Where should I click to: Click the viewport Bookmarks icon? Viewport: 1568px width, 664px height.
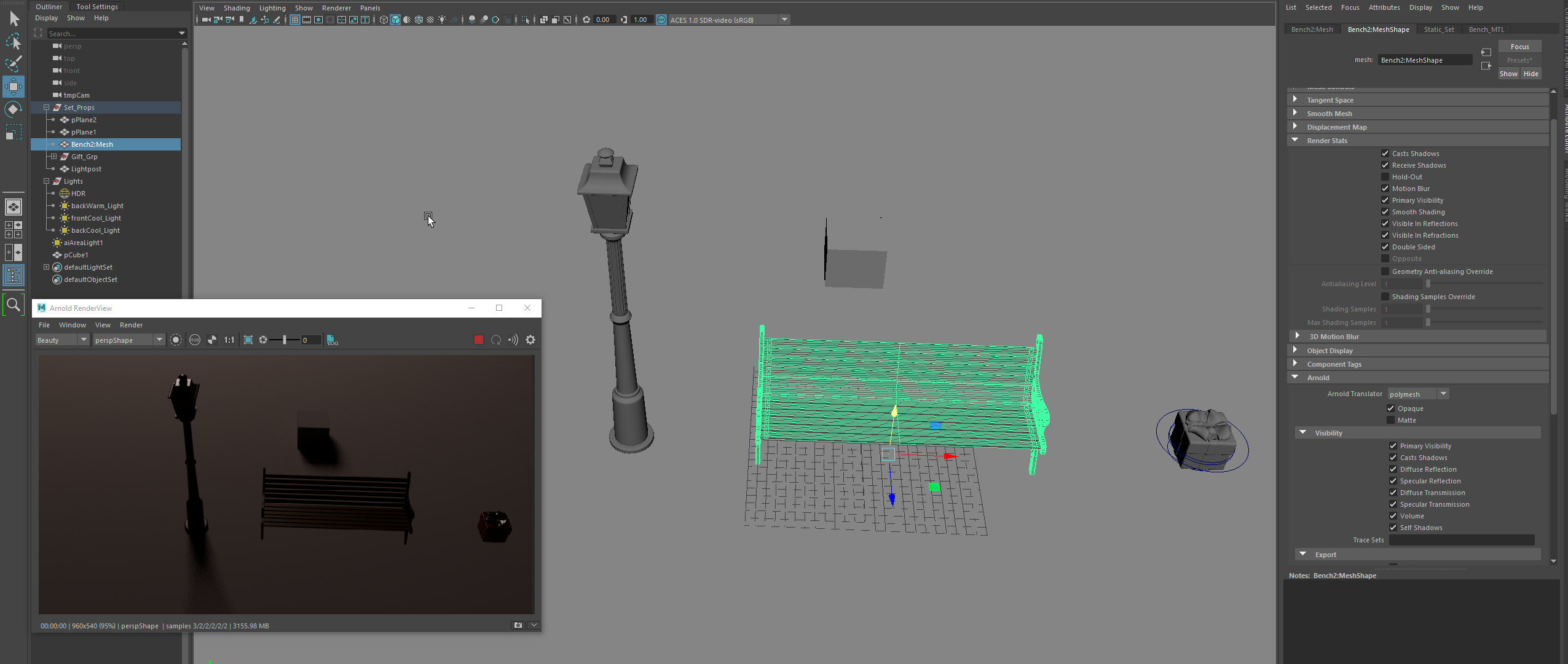242,20
